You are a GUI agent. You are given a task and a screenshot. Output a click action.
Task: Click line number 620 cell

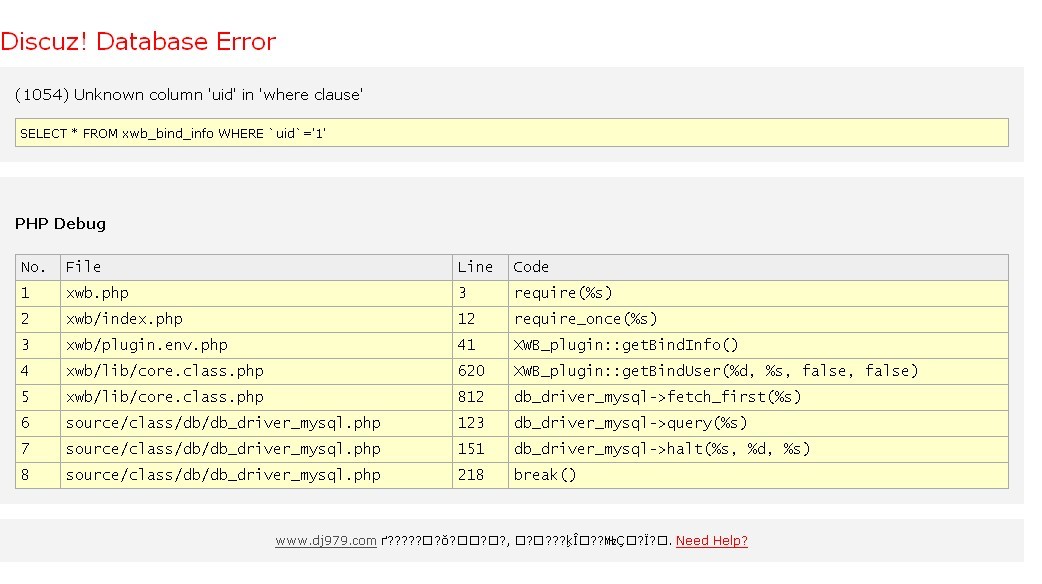click(480, 371)
